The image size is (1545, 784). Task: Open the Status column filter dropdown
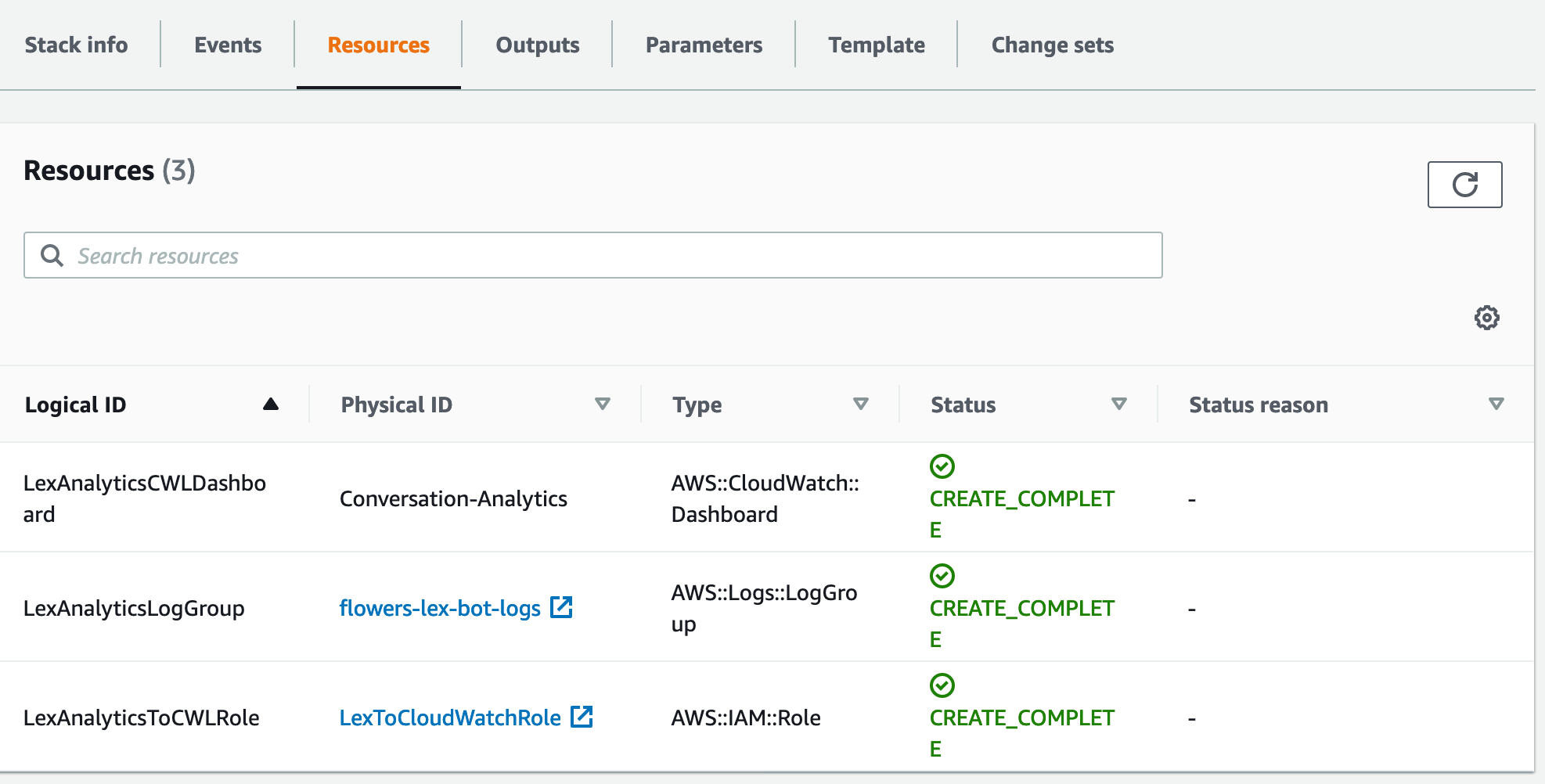pos(1119,405)
